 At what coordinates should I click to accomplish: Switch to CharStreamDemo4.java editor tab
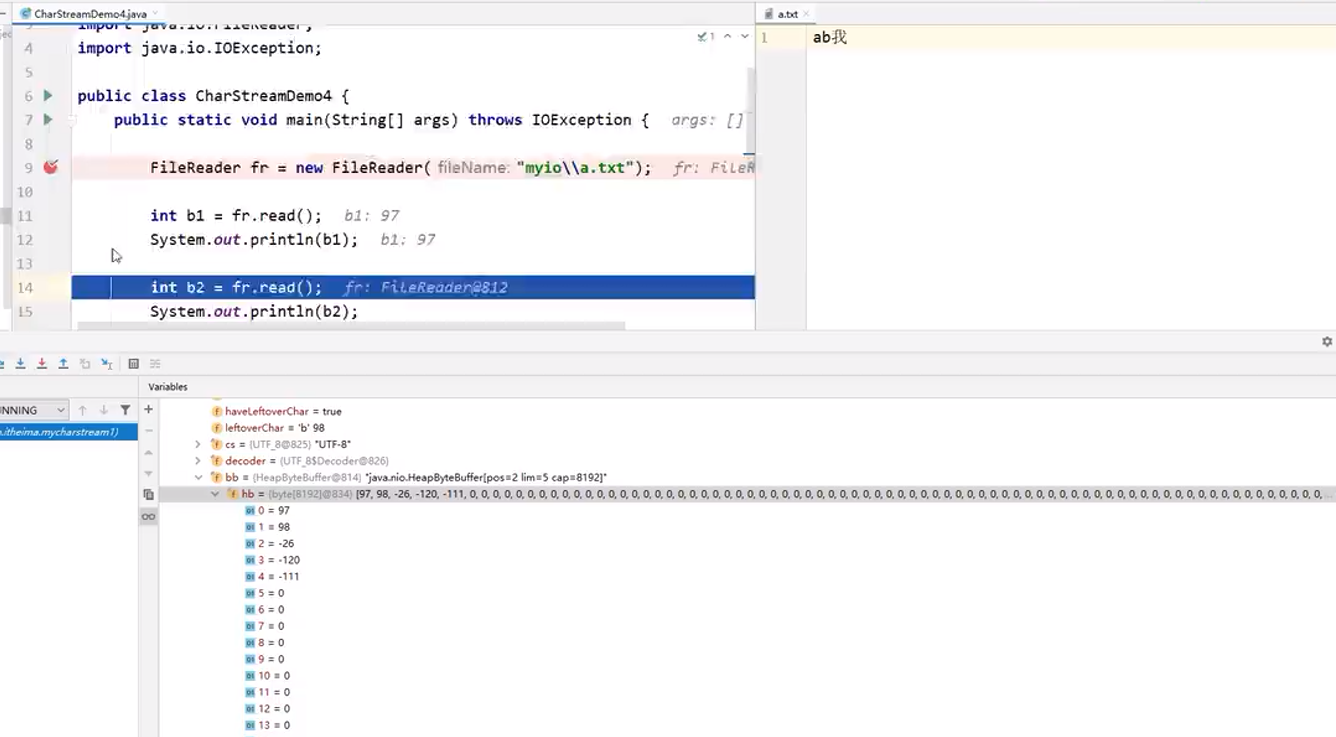point(90,14)
